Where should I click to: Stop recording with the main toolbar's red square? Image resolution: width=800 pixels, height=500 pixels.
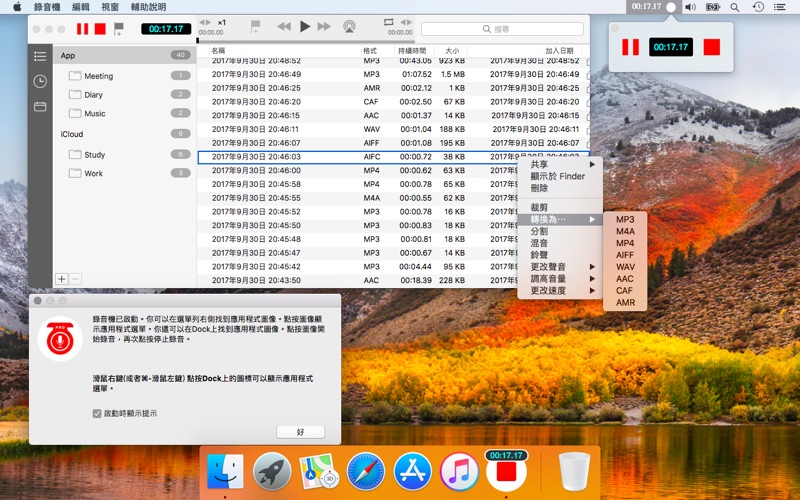pyautogui.click(x=101, y=29)
